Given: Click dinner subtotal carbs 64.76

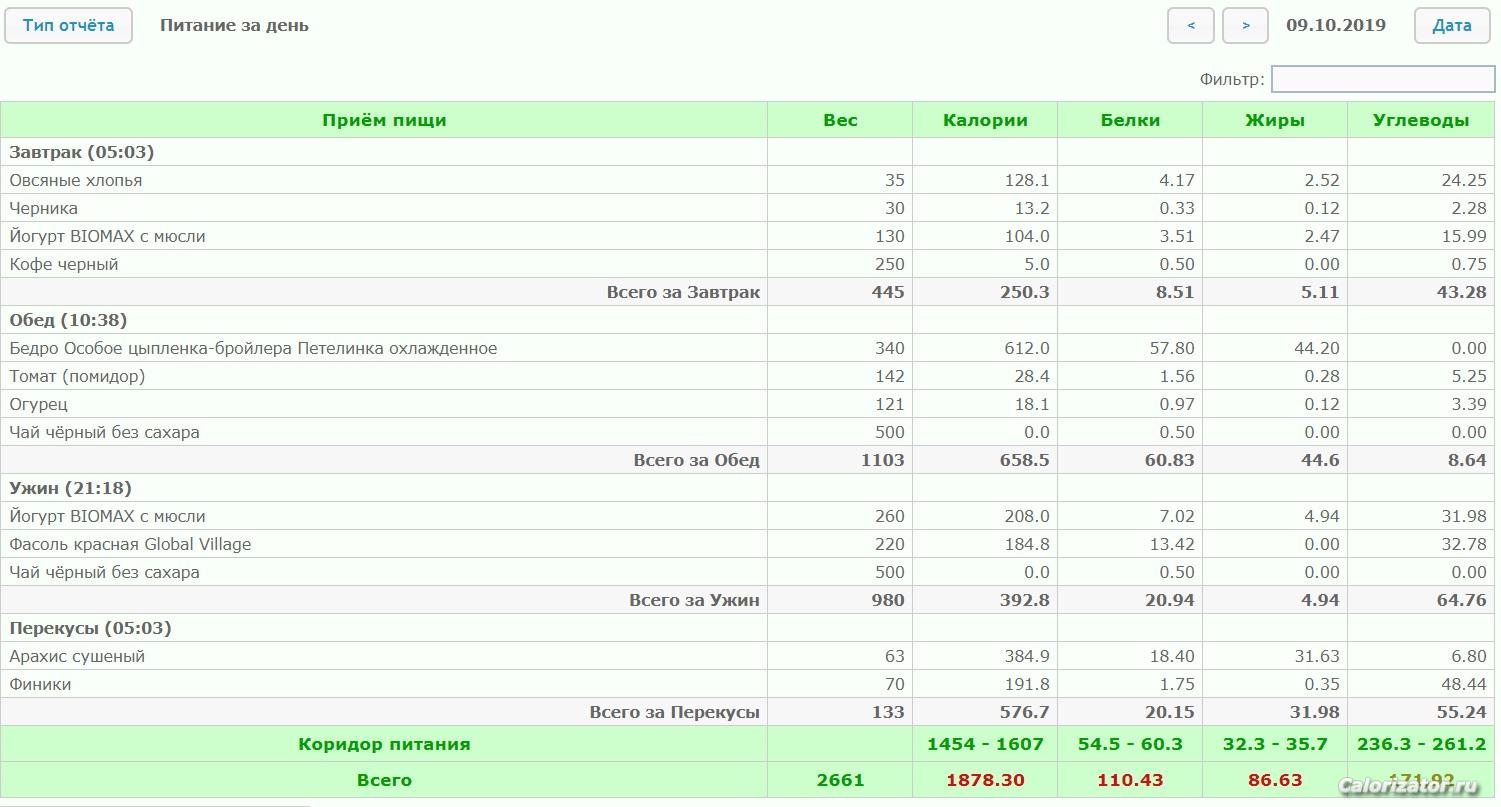Looking at the screenshot, I should [x=1461, y=600].
